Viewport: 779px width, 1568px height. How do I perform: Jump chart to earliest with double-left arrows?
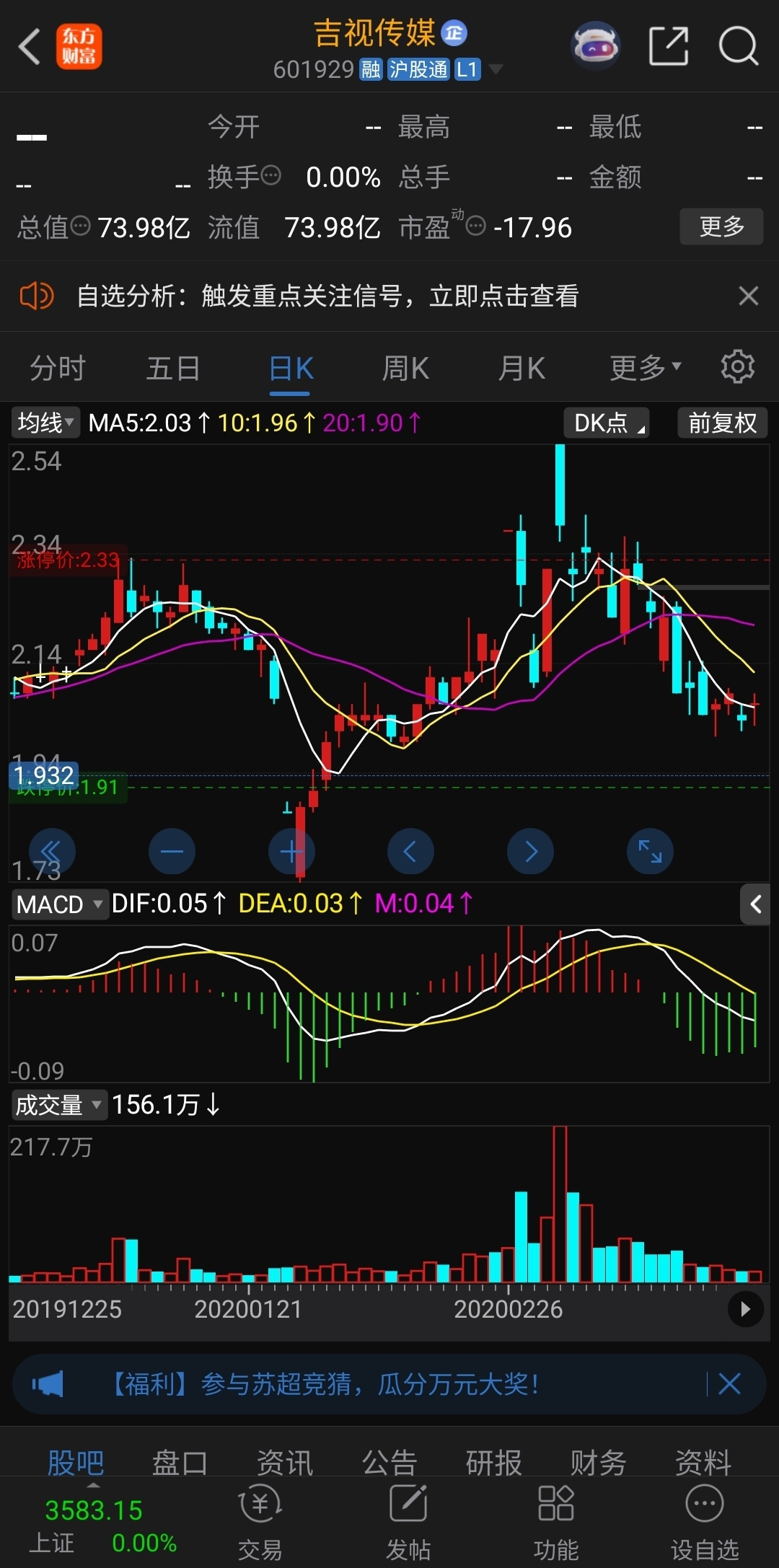pyautogui.click(x=52, y=852)
